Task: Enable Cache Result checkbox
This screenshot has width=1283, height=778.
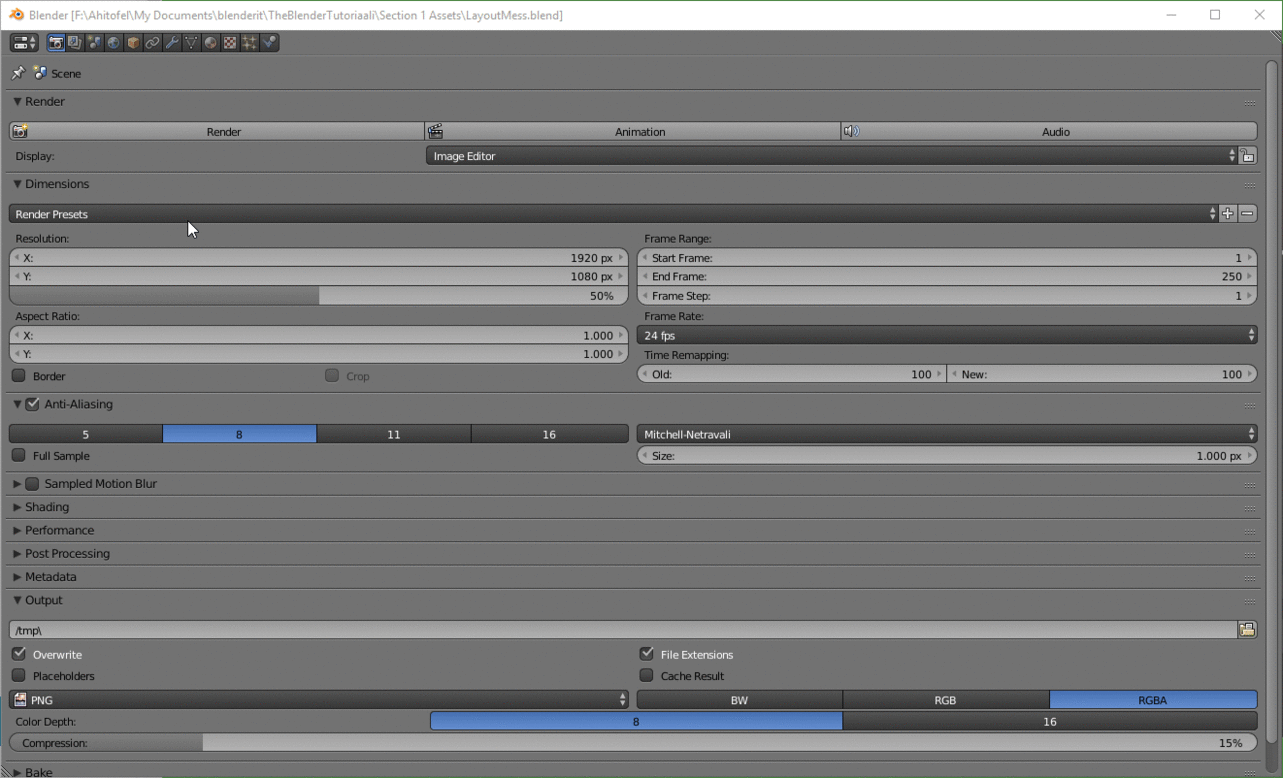Action: pyautogui.click(x=647, y=676)
